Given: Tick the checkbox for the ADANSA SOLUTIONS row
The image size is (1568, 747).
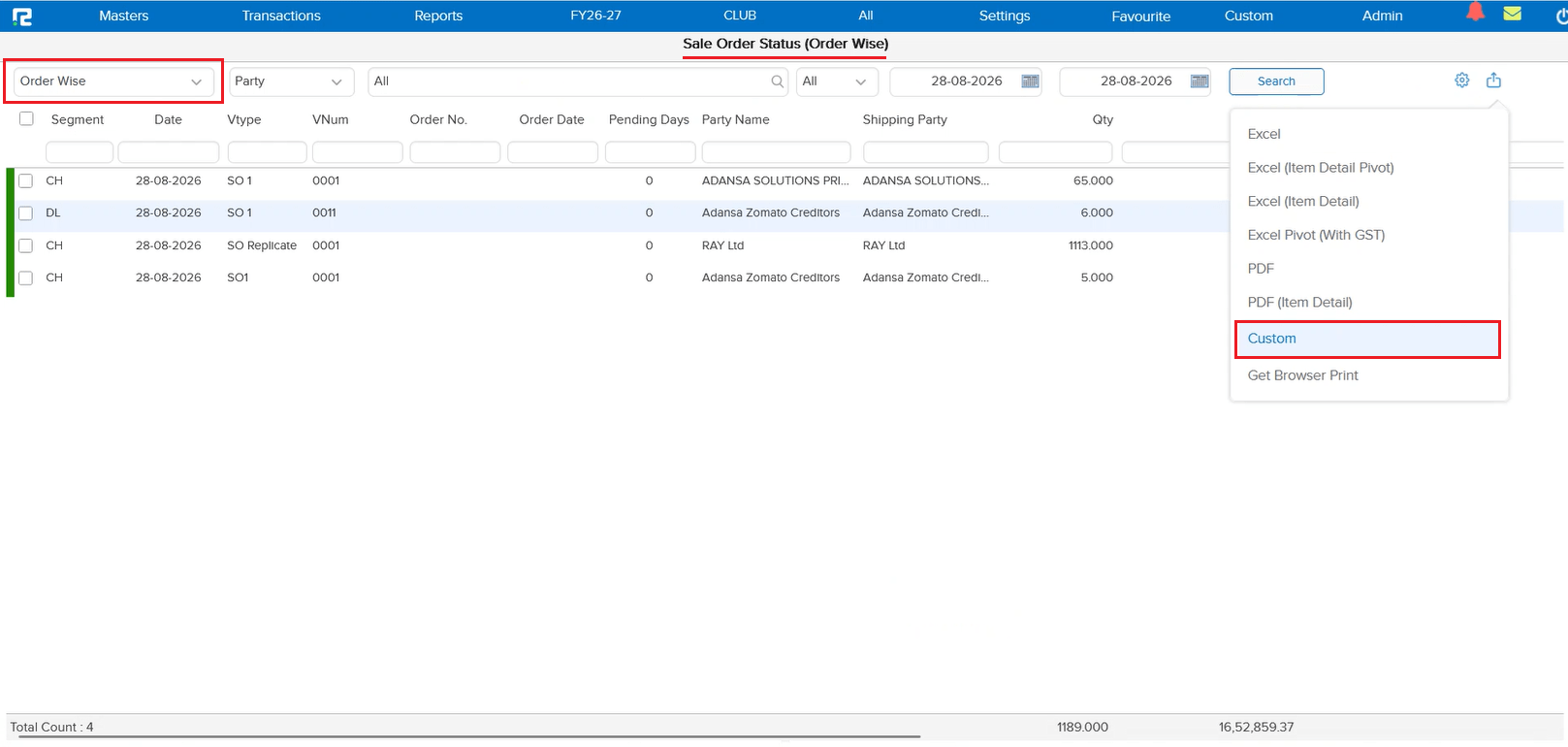Looking at the screenshot, I should [26, 180].
